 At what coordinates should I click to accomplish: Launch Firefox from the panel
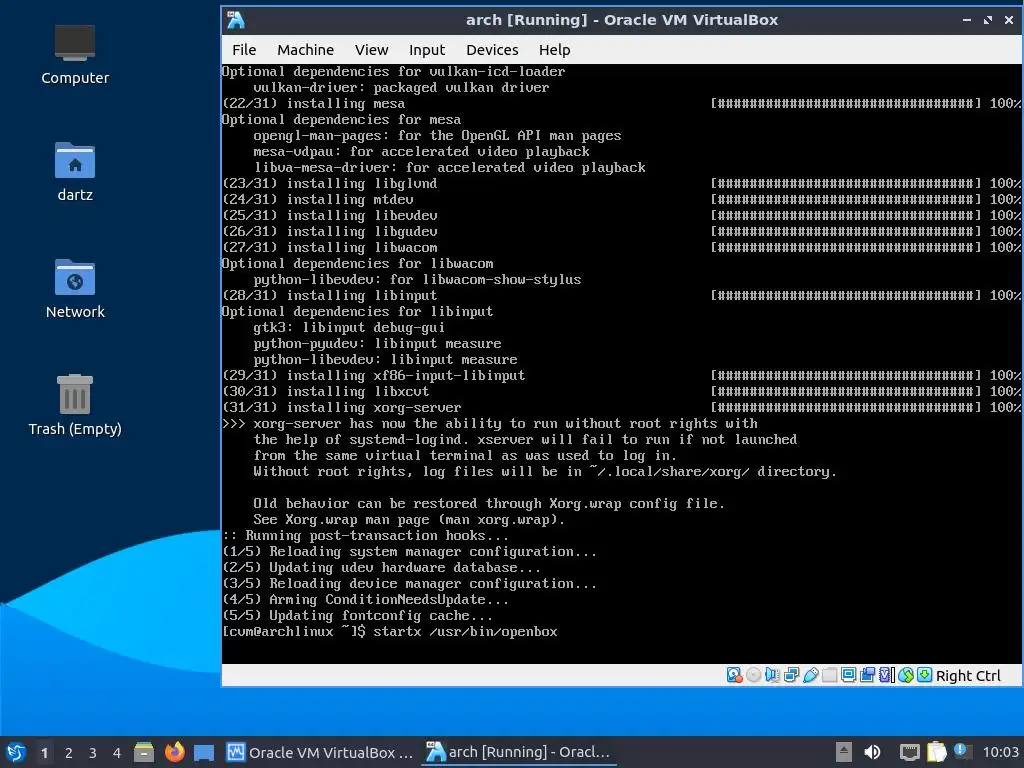coord(174,752)
